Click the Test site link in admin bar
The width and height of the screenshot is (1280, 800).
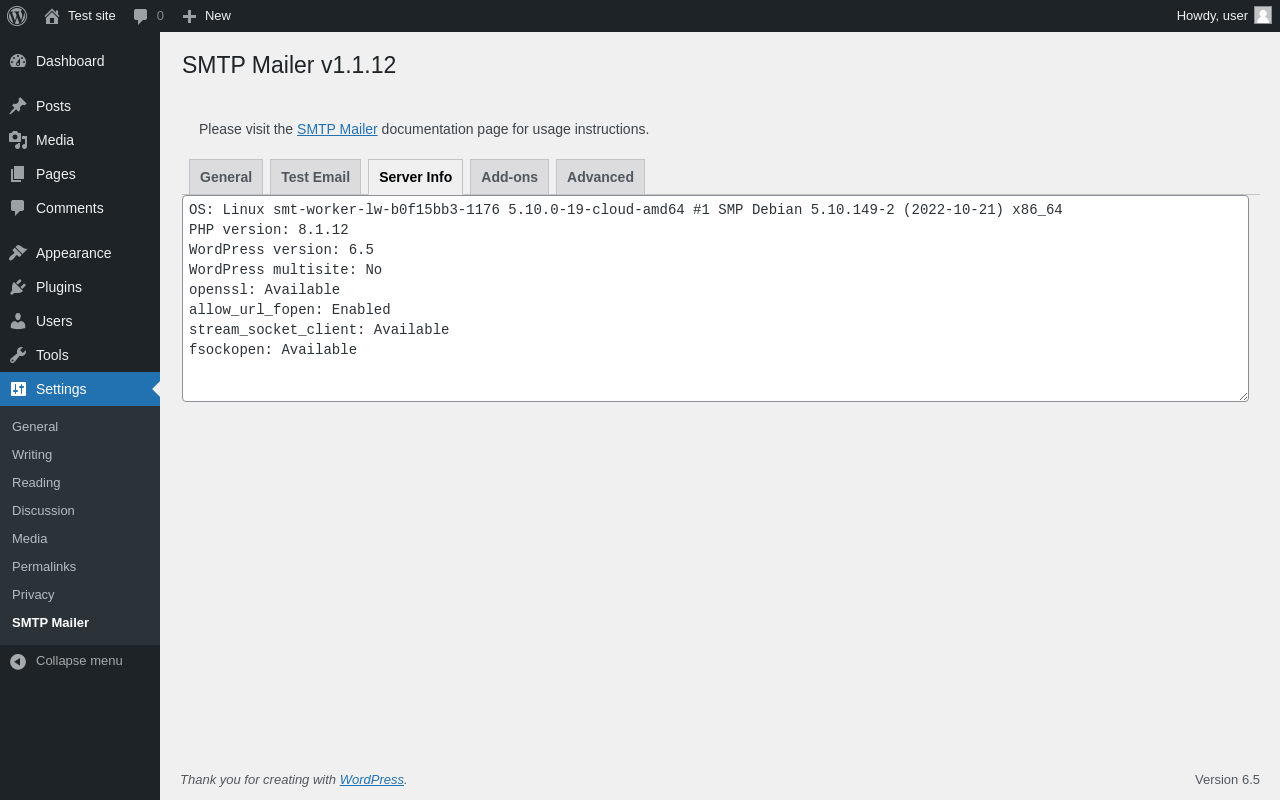[x=80, y=16]
